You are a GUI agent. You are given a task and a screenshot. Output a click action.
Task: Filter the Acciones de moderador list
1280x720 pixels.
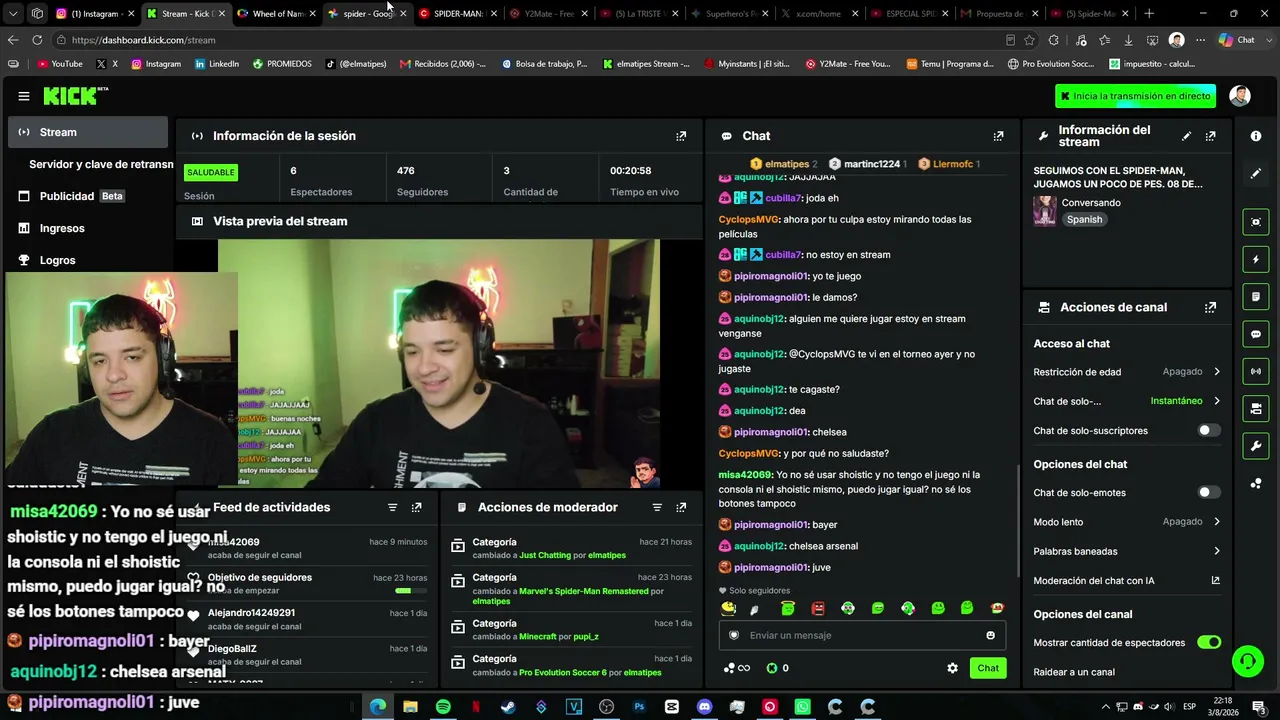pos(657,507)
